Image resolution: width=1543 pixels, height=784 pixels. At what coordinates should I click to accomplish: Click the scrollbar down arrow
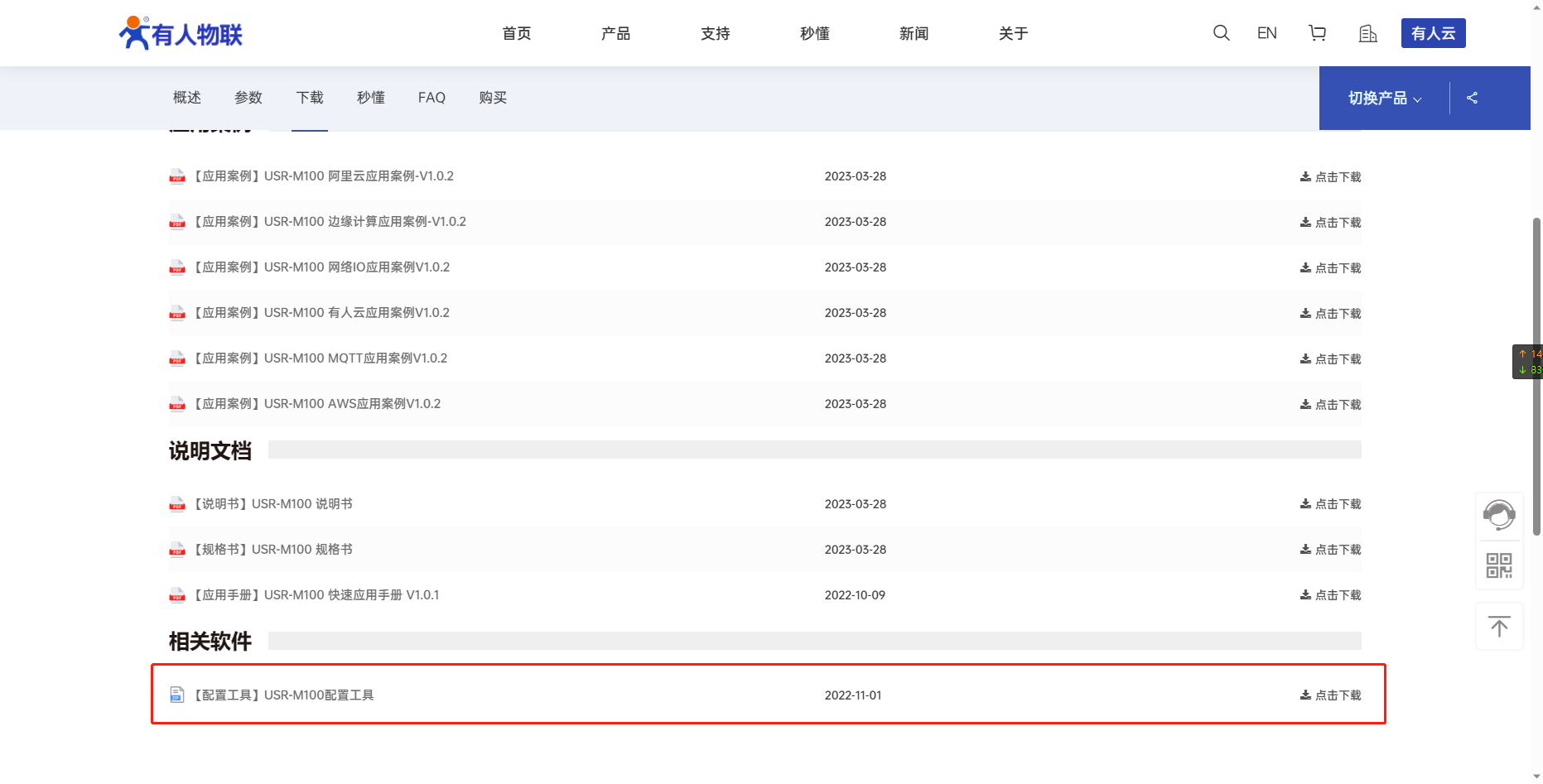[x=1536, y=777]
